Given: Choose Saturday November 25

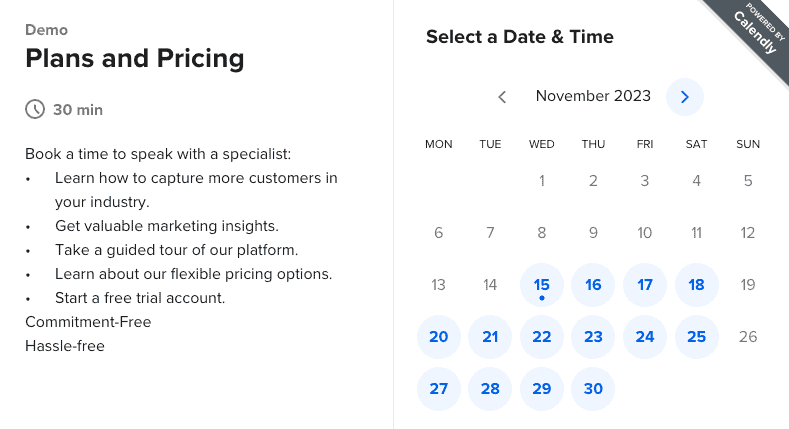Looking at the screenshot, I should [696, 336].
